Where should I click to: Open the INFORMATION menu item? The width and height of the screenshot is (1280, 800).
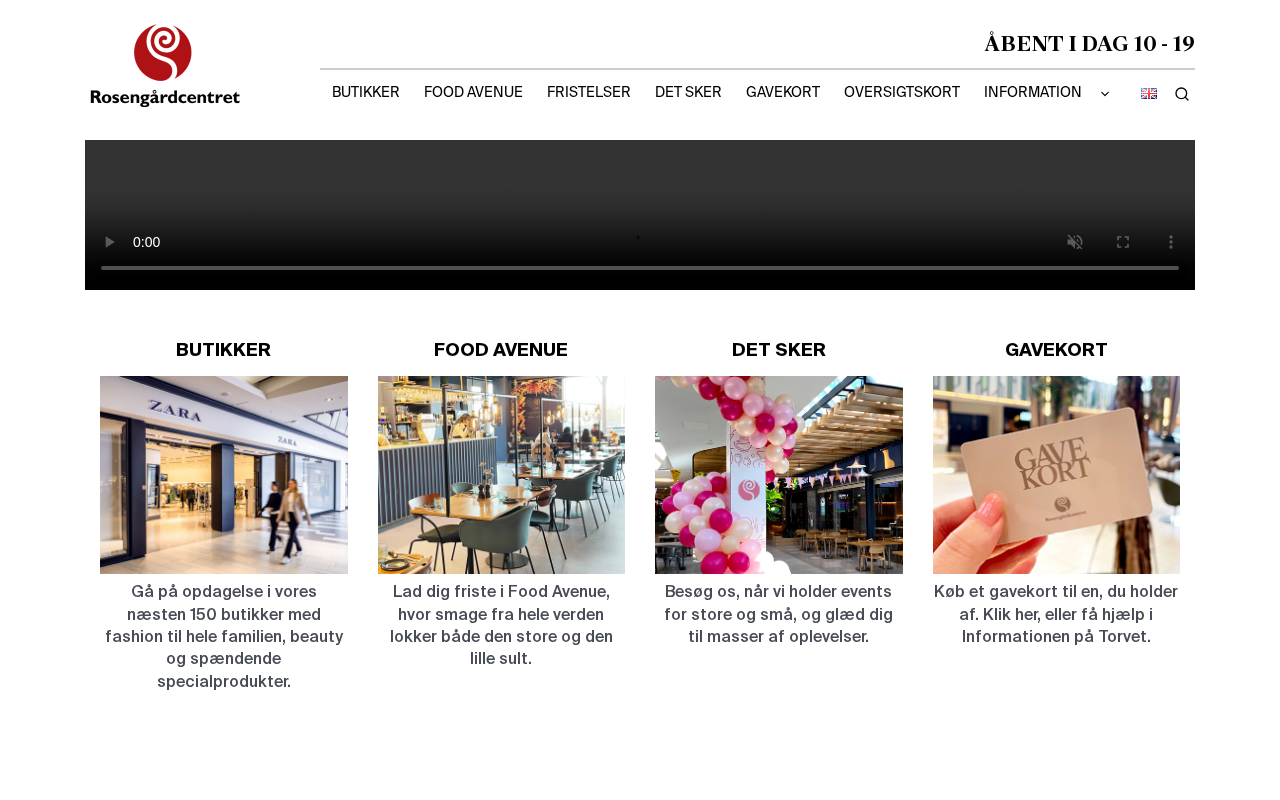click(x=1033, y=92)
